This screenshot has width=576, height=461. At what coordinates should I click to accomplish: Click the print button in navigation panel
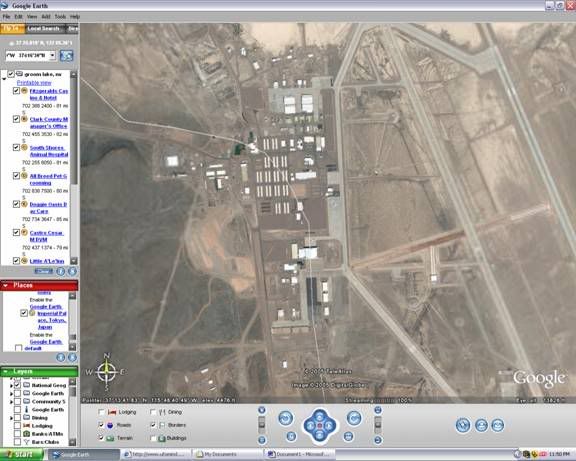click(481, 425)
